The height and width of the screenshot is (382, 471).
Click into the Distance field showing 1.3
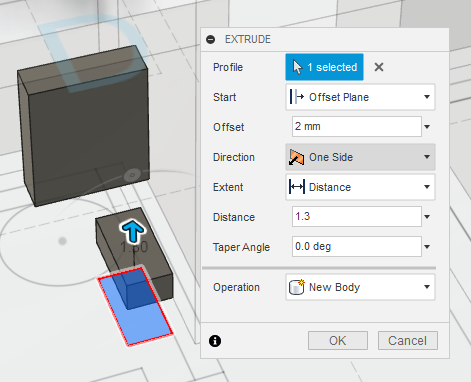click(x=357, y=216)
